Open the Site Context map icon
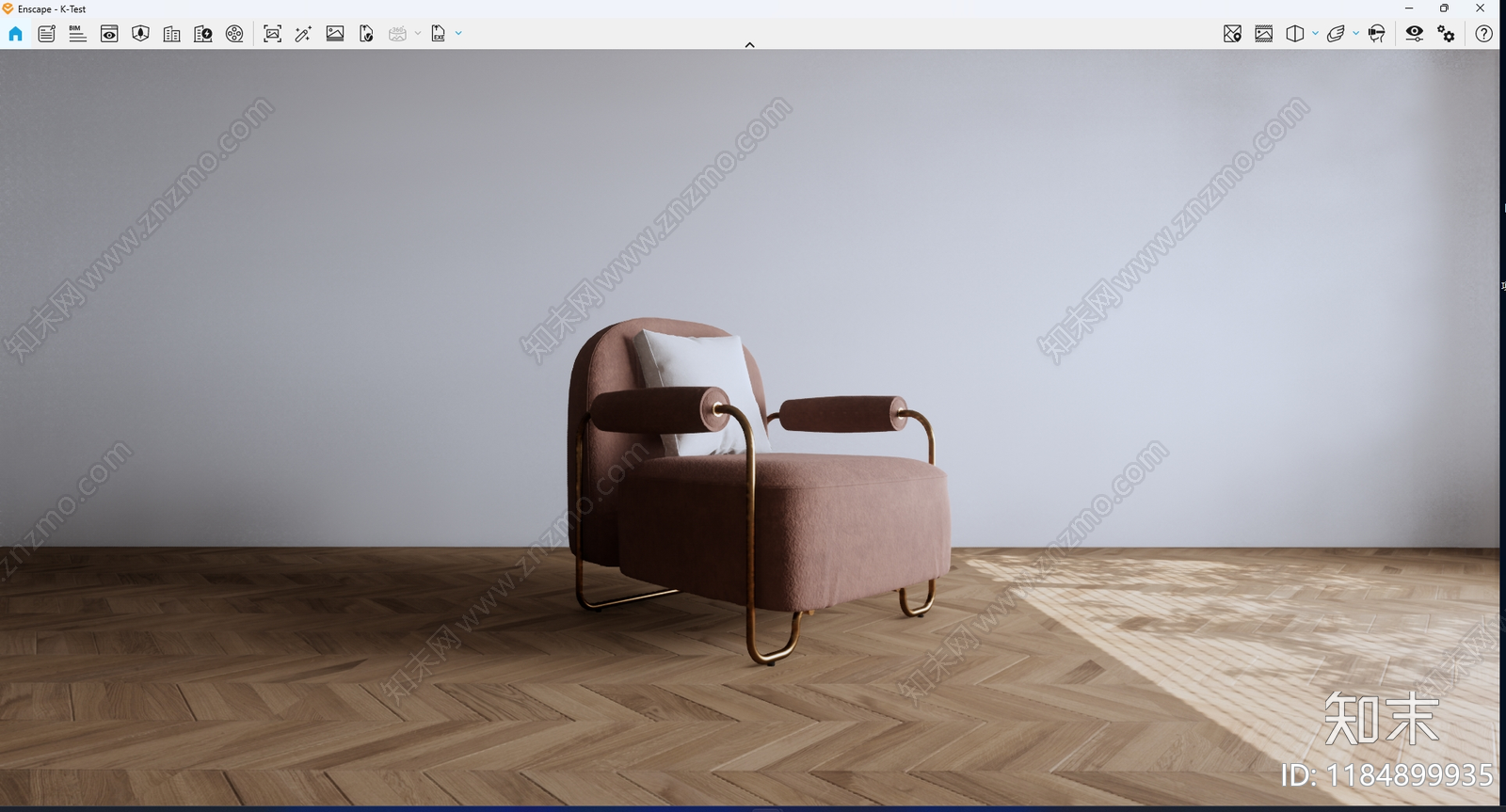Viewport: 1506px width, 812px height. coord(140,34)
